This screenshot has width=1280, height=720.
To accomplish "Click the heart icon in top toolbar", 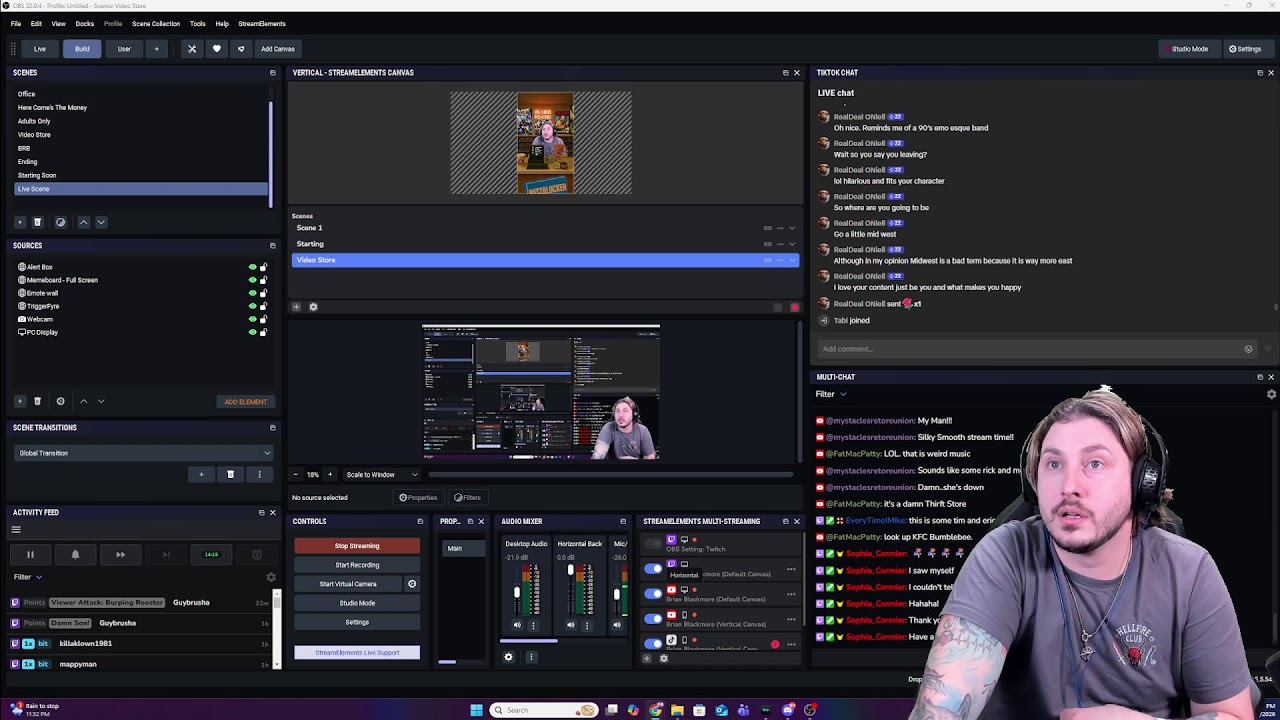I will click(216, 49).
